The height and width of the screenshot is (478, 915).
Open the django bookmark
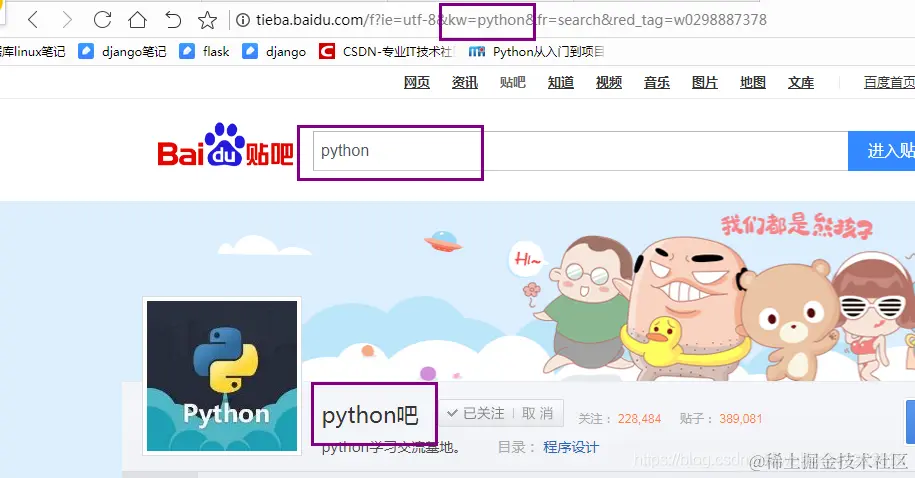pos(274,52)
